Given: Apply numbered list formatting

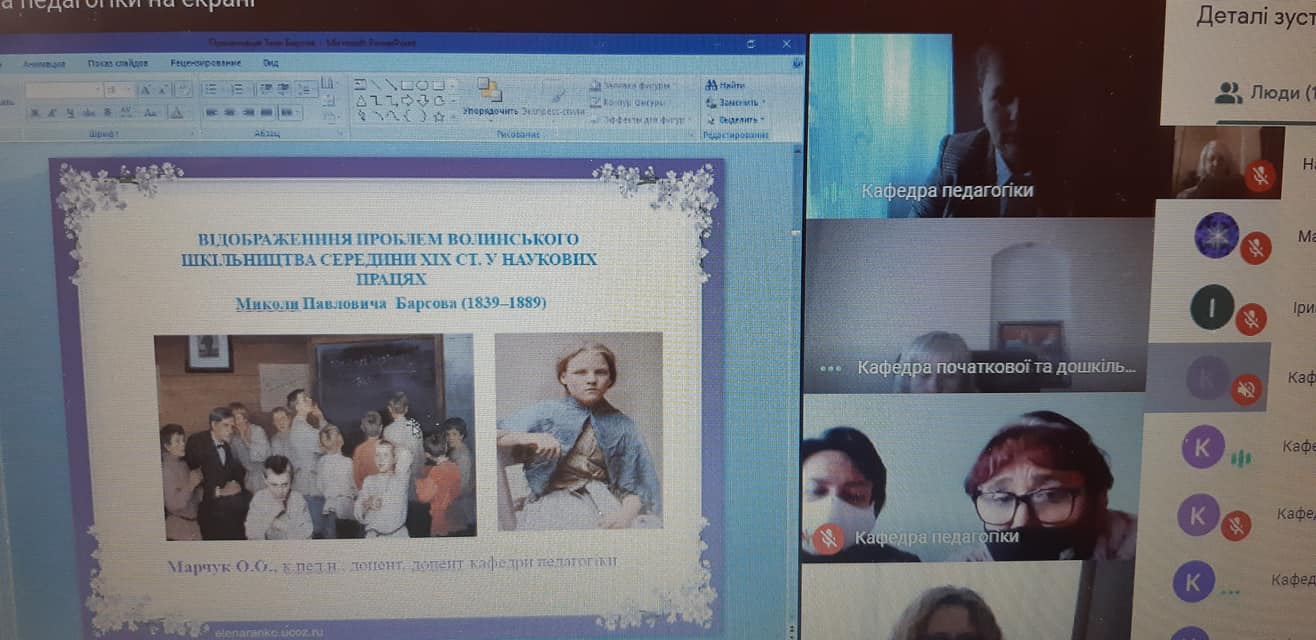Looking at the screenshot, I should pos(239,90).
